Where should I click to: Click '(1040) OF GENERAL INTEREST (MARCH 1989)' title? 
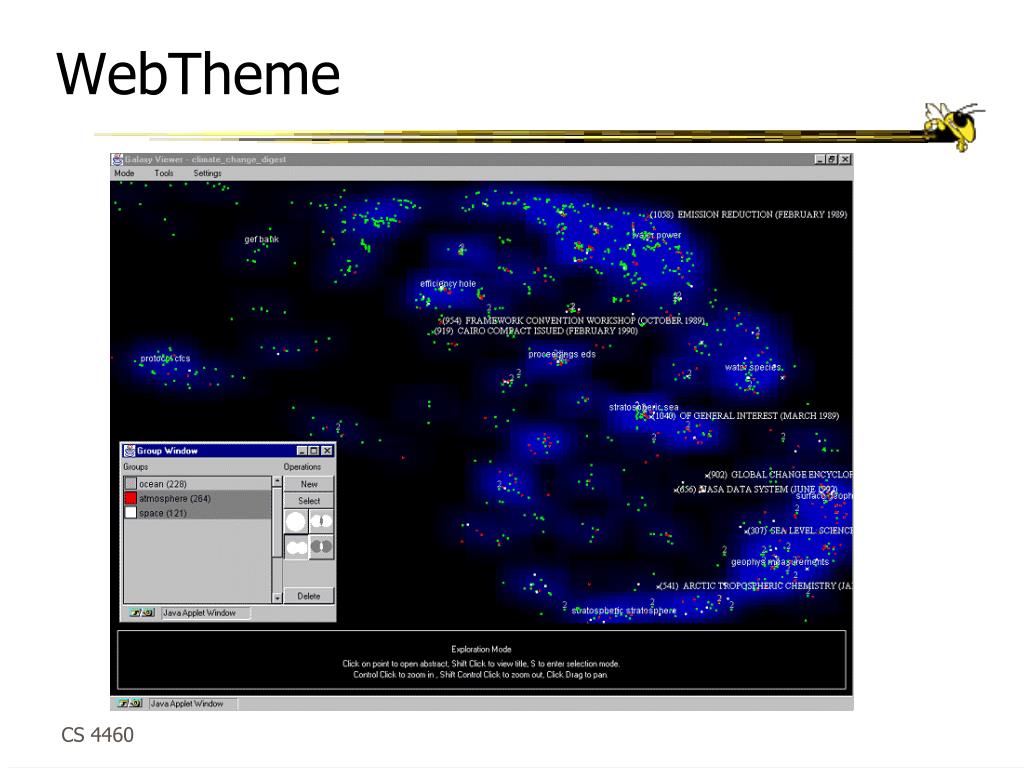(745, 415)
